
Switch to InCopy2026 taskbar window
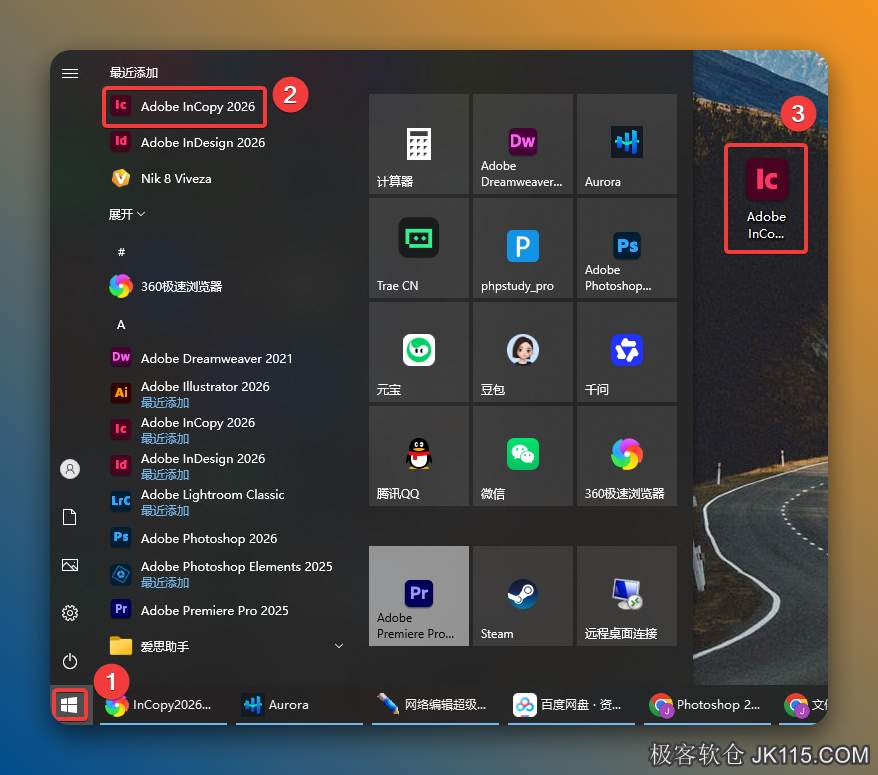[164, 705]
